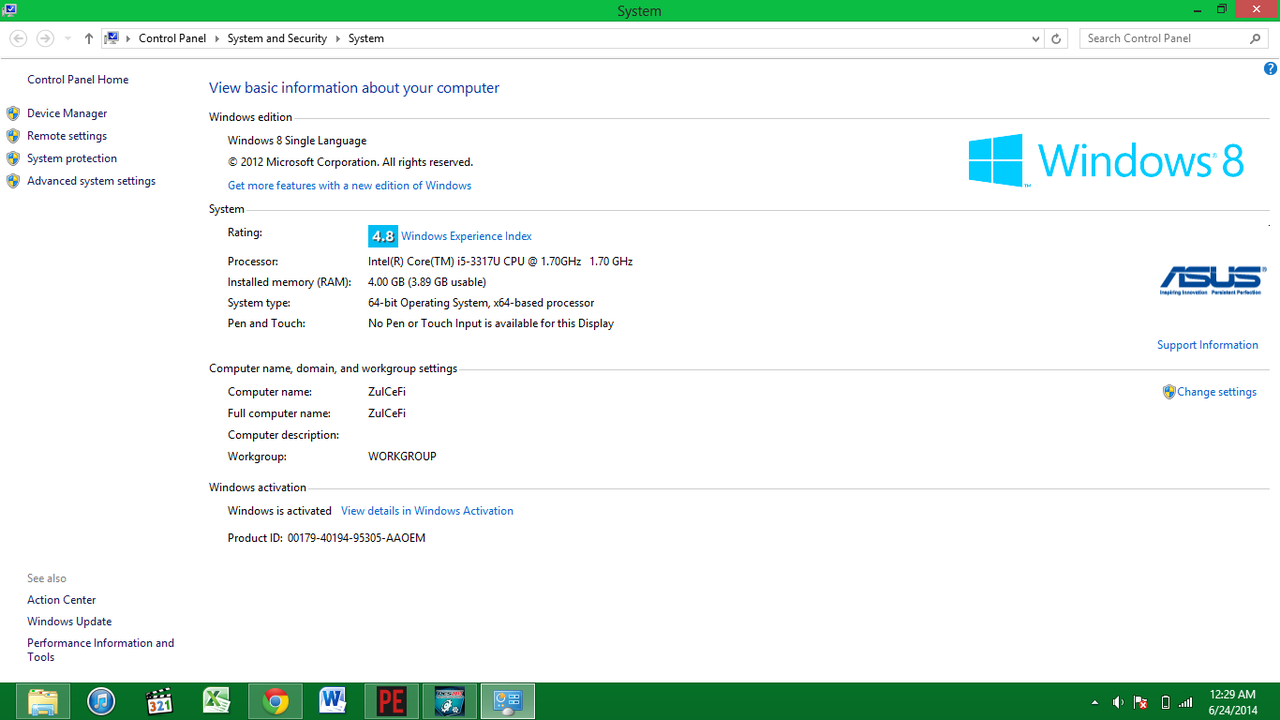Click the Back navigation arrow
The height and width of the screenshot is (720, 1280).
pos(18,38)
